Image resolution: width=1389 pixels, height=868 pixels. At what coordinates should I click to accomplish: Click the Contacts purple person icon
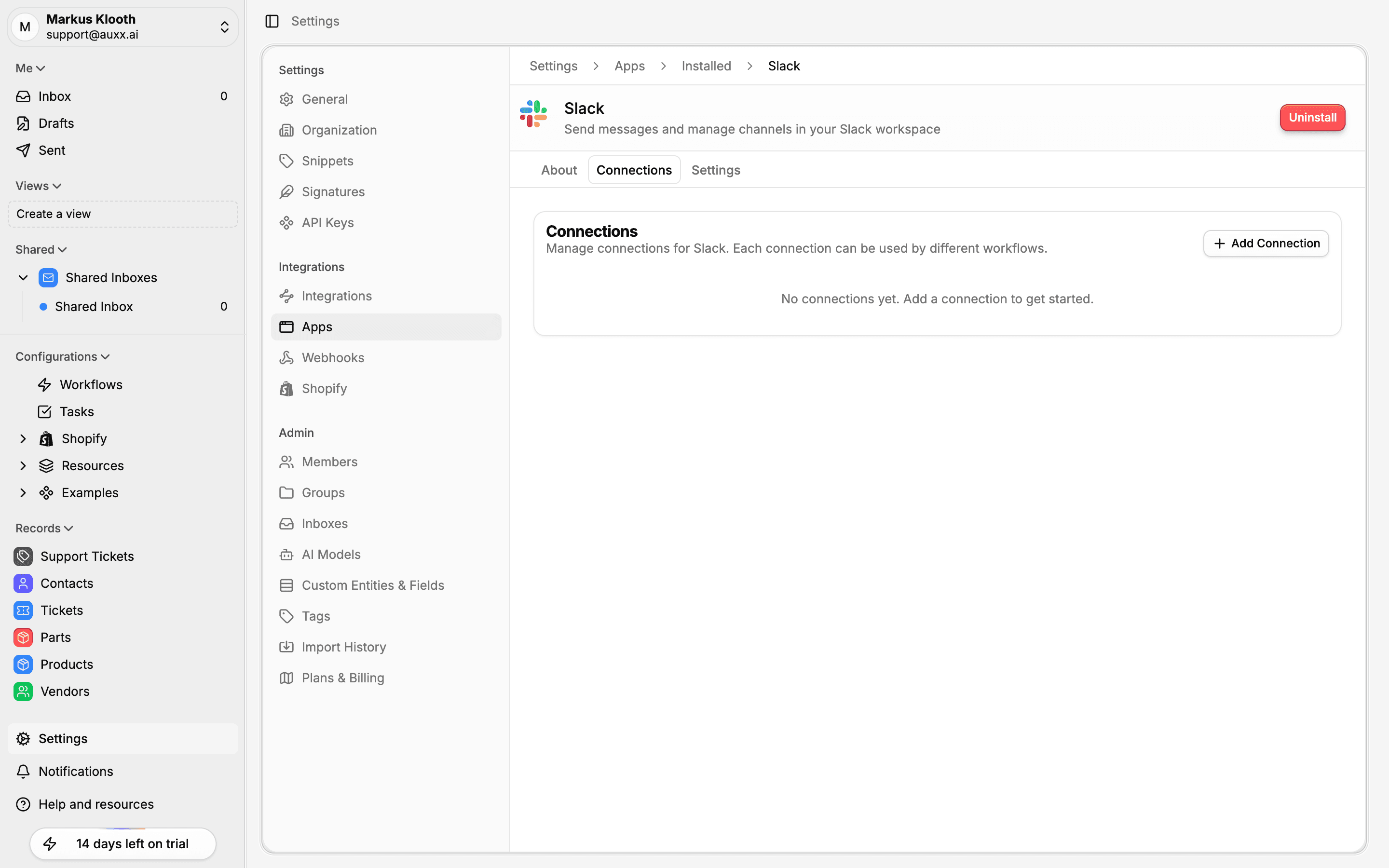[x=23, y=583]
